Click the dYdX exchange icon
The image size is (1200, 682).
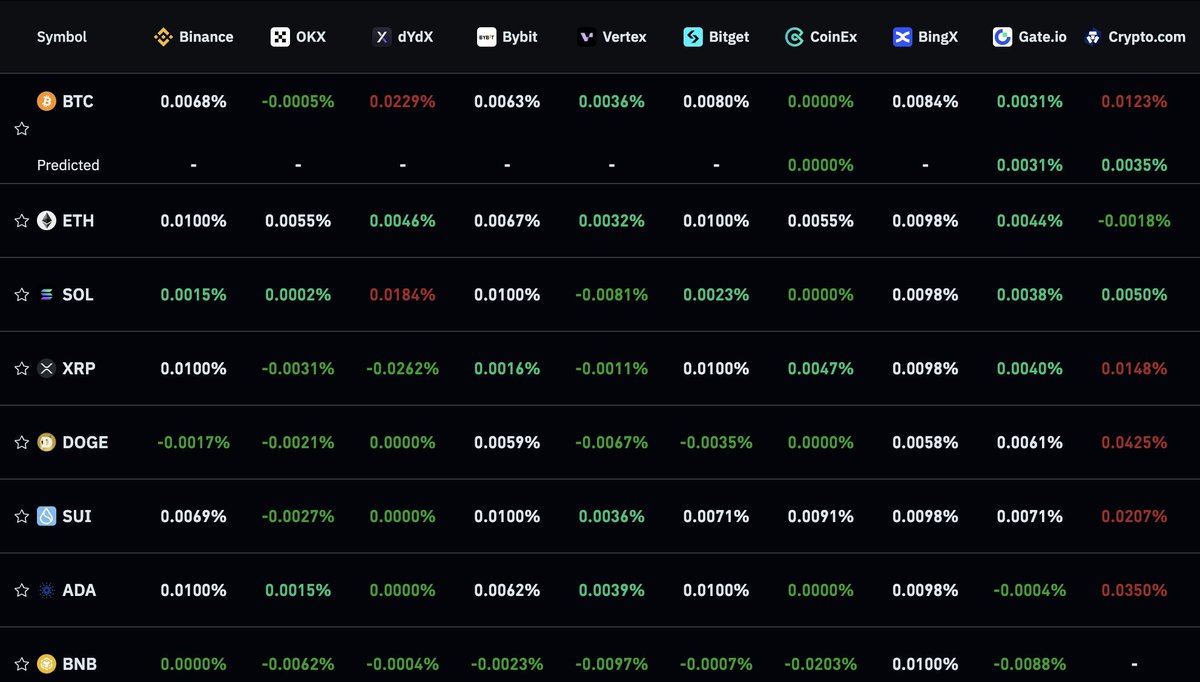380,36
